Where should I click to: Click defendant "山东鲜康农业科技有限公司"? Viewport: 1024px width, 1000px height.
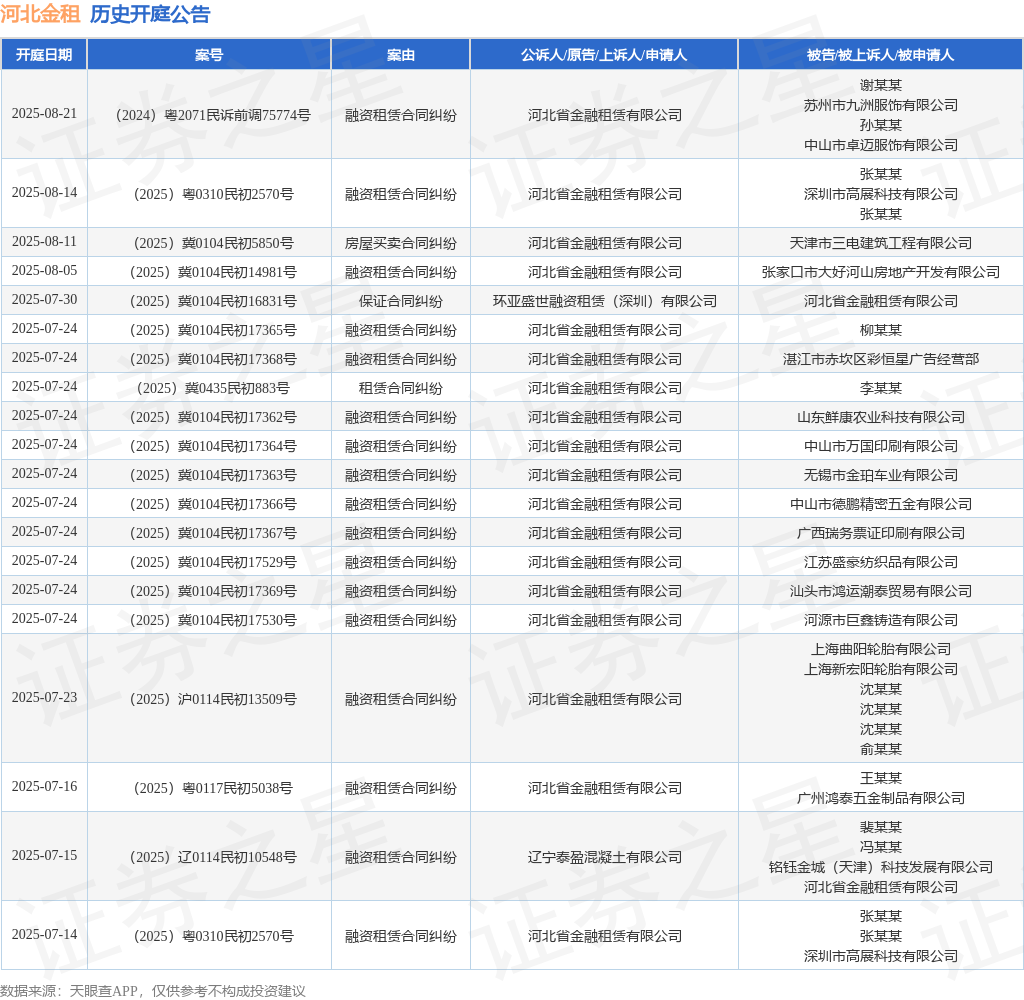click(880, 417)
